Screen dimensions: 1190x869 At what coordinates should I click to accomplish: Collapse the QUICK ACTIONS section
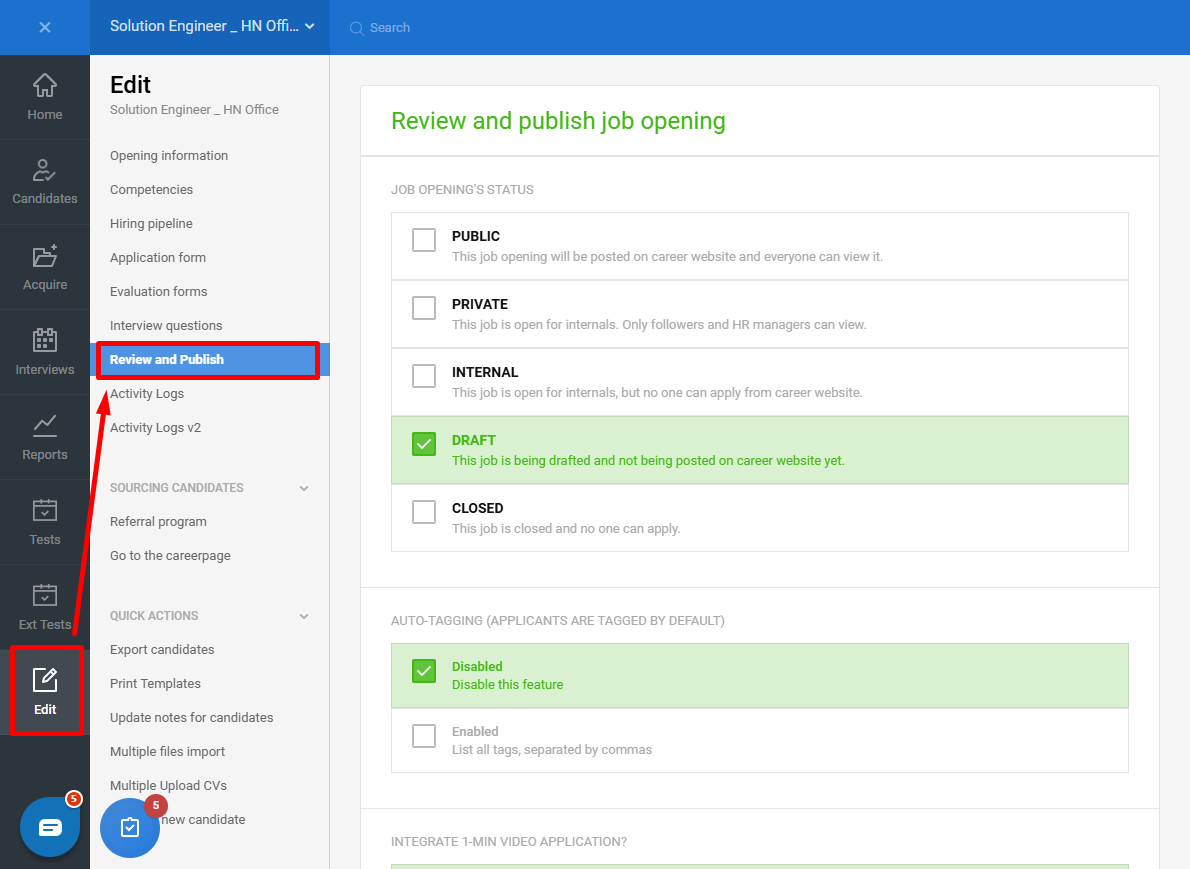coord(304,616)
